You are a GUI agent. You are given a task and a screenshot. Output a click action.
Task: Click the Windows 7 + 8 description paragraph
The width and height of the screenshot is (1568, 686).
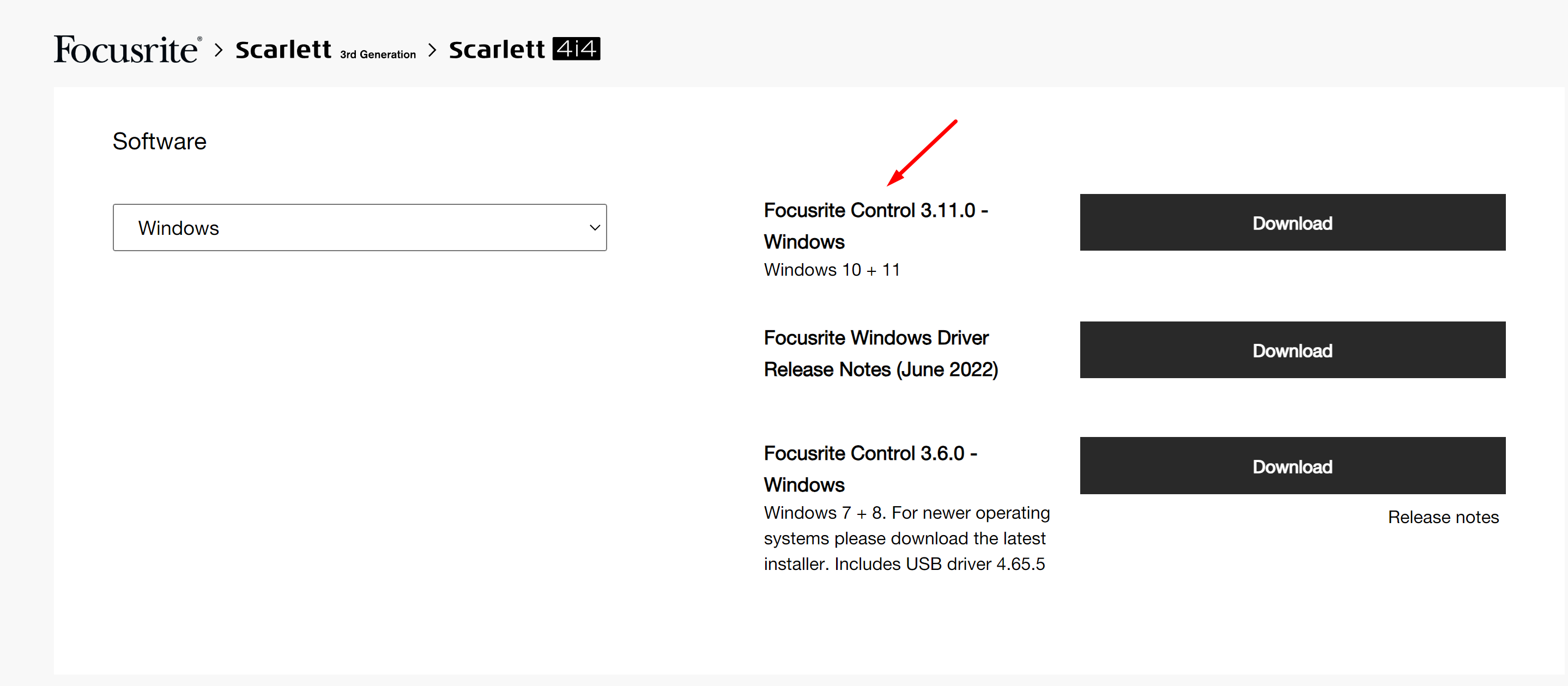(906, 538)
